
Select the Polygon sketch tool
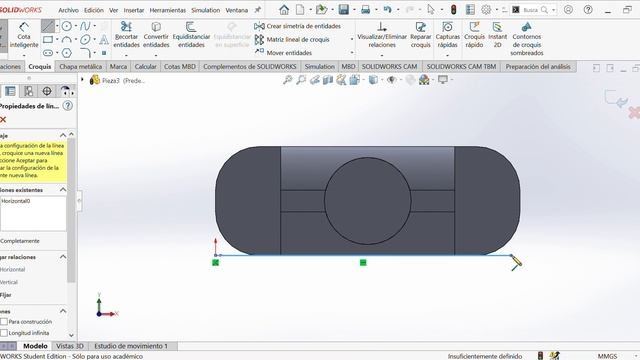point(67,53)
